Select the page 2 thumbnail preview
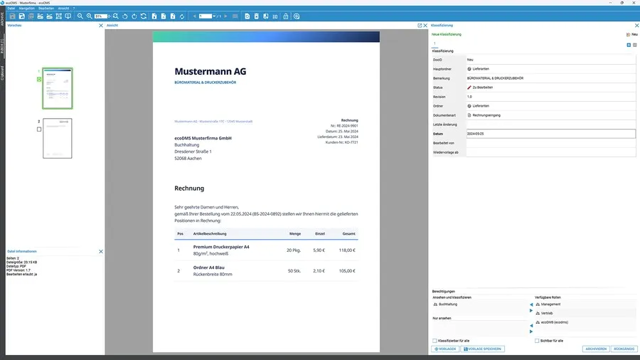Image resolution: width=640 pixels, height=360 pixels. point(58,138)
